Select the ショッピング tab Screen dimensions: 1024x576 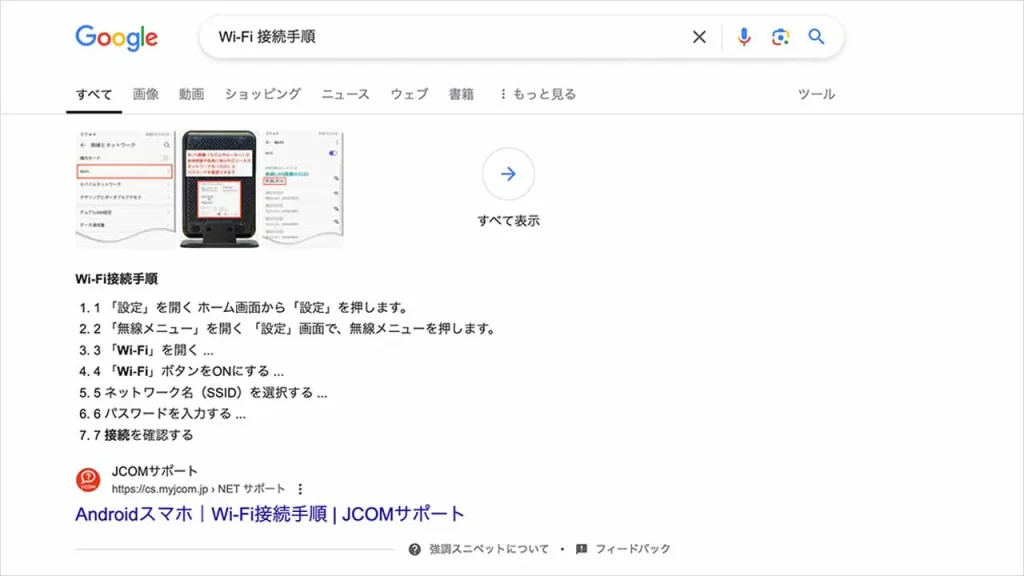coord(262,94)
